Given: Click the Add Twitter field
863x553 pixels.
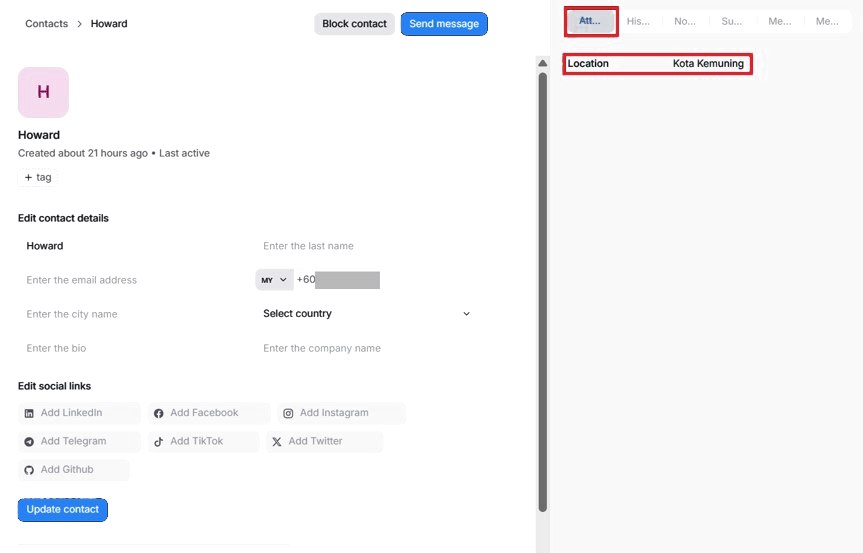Looking at the screenshot, I should tap(324, 441).
